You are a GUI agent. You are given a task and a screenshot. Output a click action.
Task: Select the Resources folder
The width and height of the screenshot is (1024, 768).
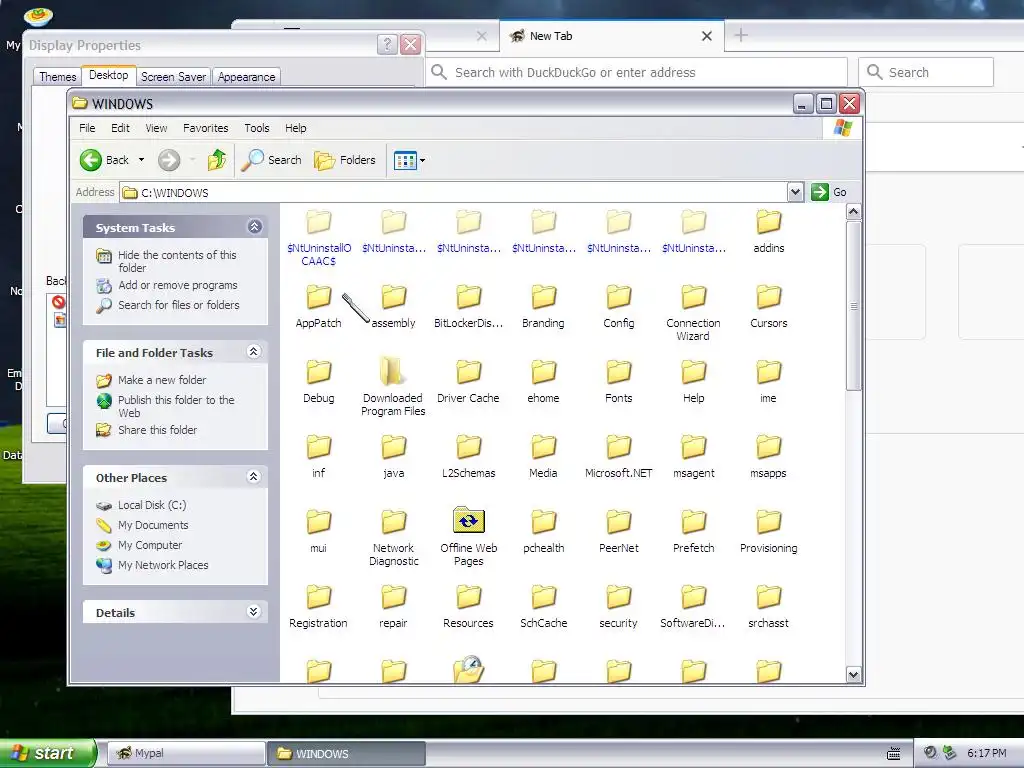tap(468, 606)
